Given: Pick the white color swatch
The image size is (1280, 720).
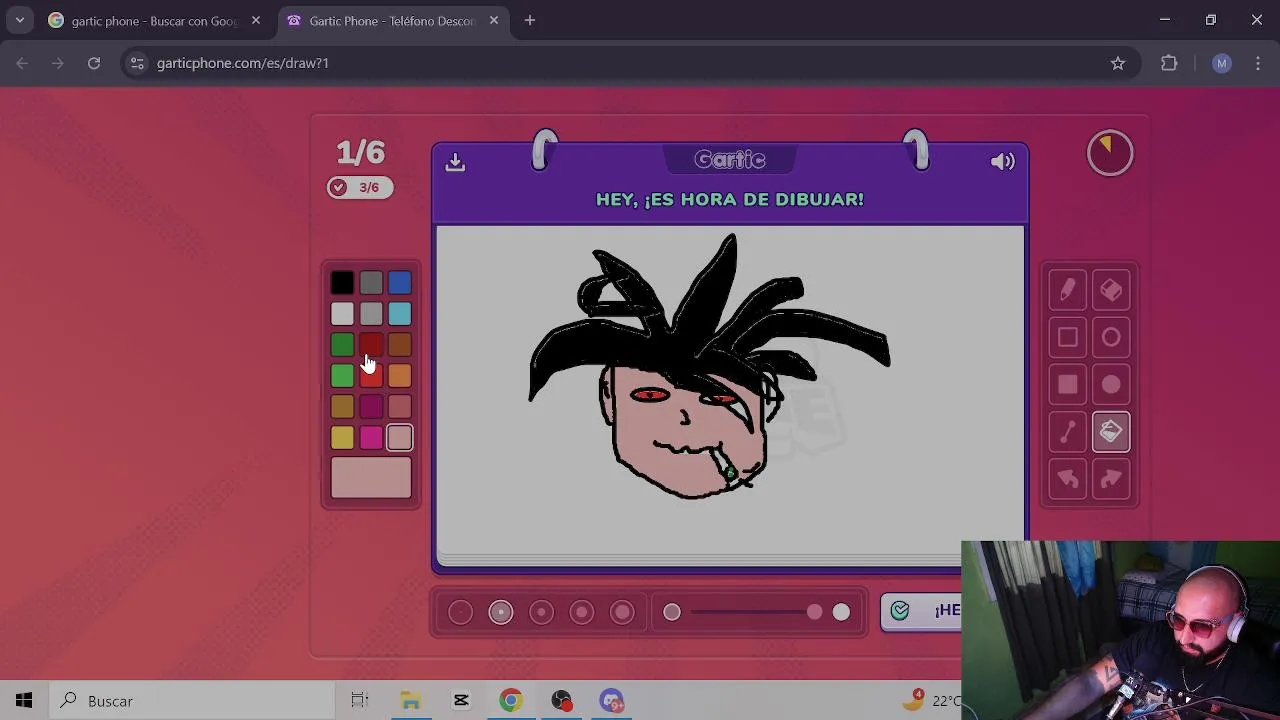Looking at the screenshot, I should click(x=342, y=314).
